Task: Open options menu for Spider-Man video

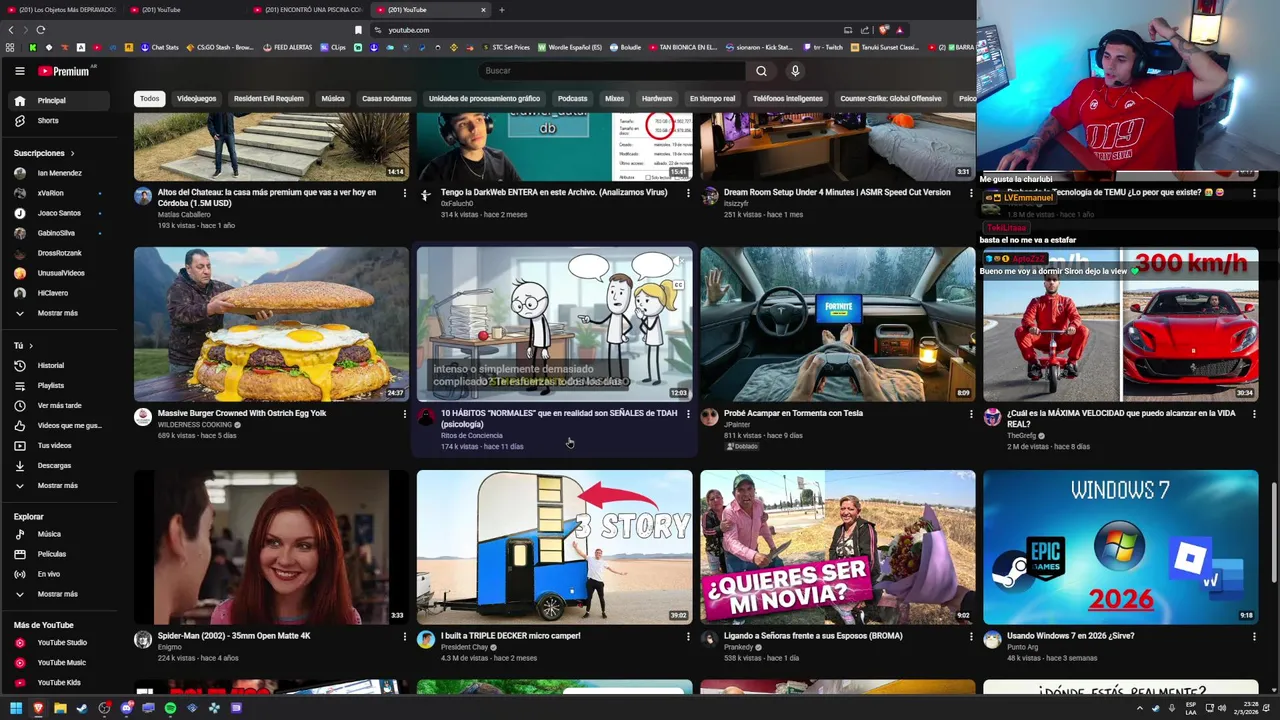Action: tap(404, 636)
